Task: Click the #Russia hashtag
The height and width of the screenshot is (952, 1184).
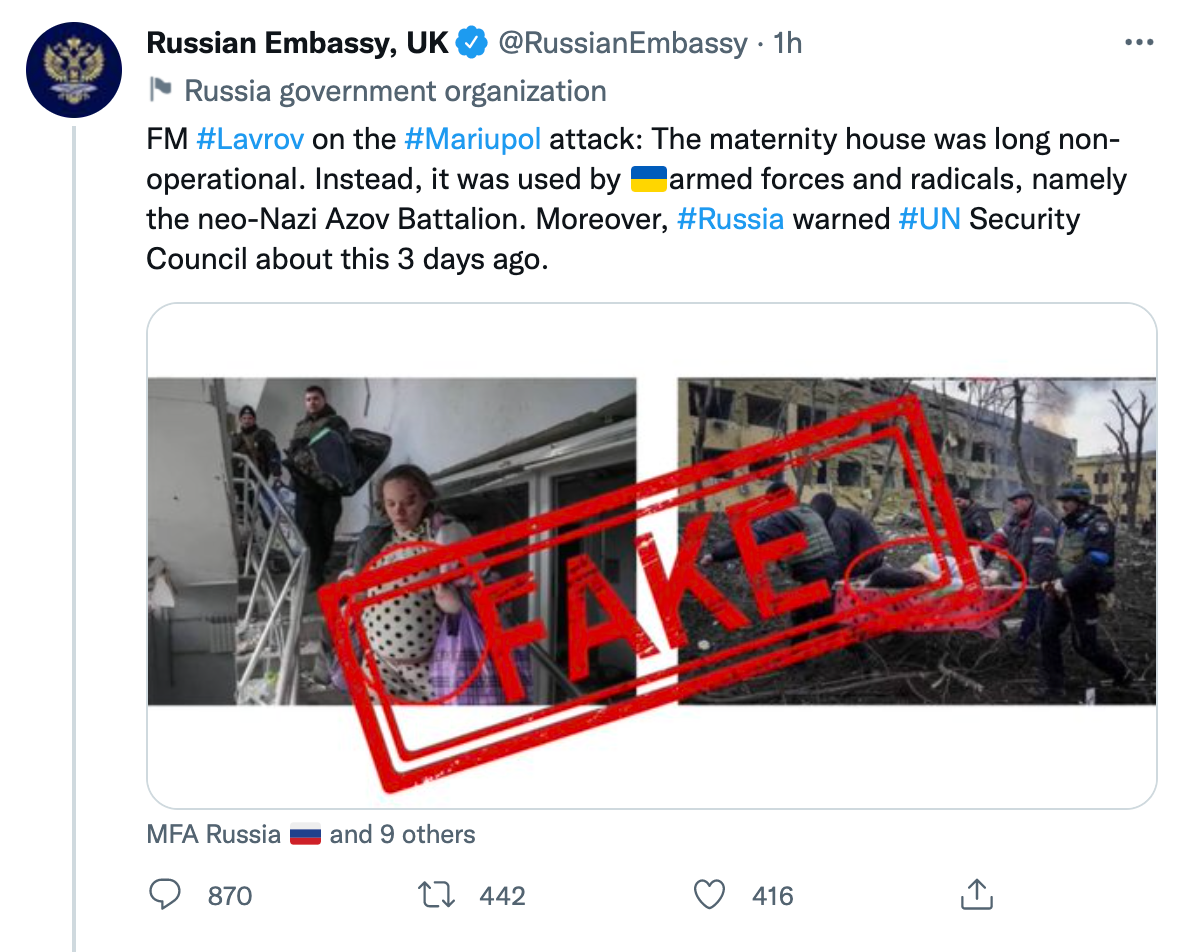Action: pyautogui.click(x=730, y=218)
